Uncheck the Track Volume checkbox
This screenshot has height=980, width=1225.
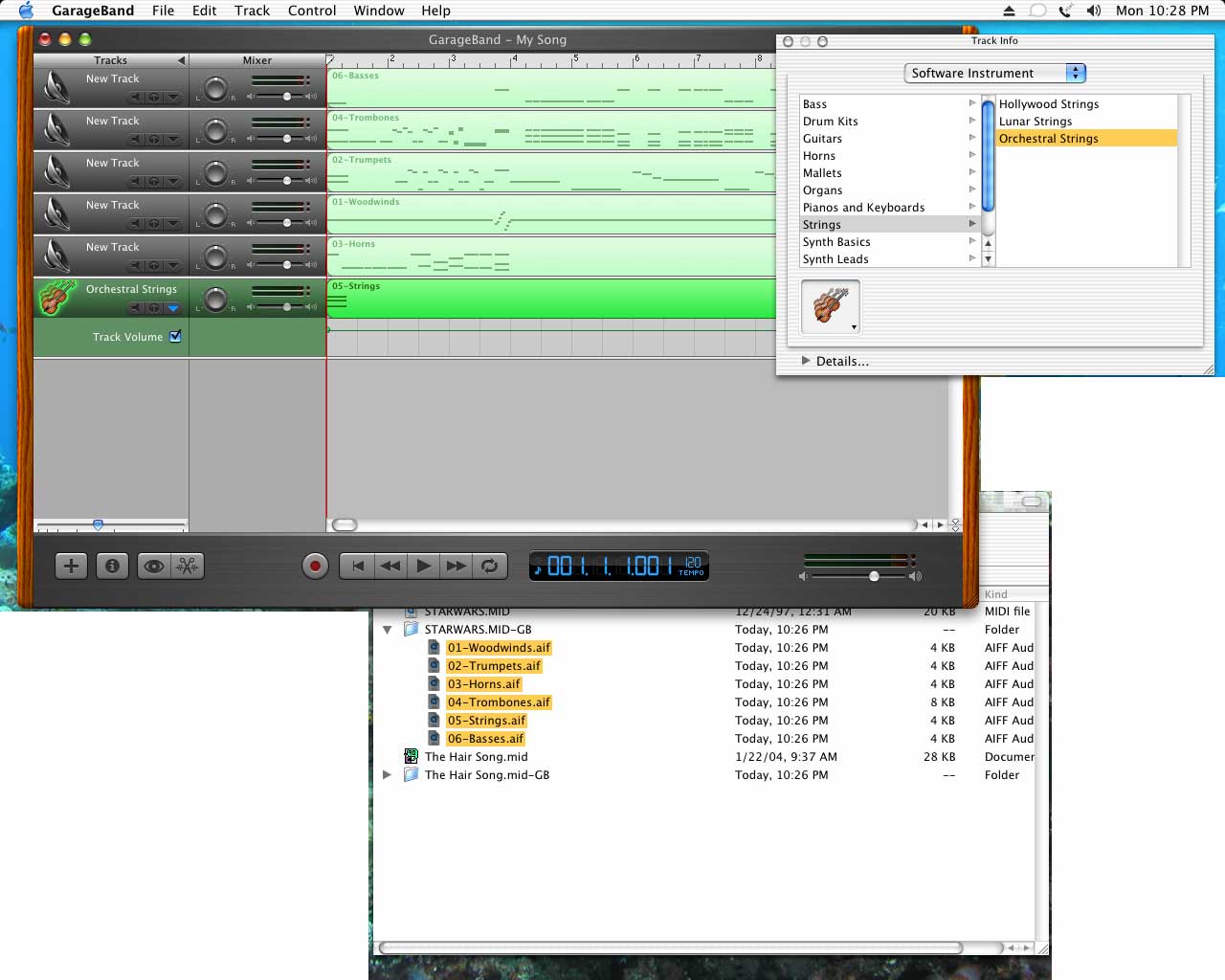pos(175,336)
